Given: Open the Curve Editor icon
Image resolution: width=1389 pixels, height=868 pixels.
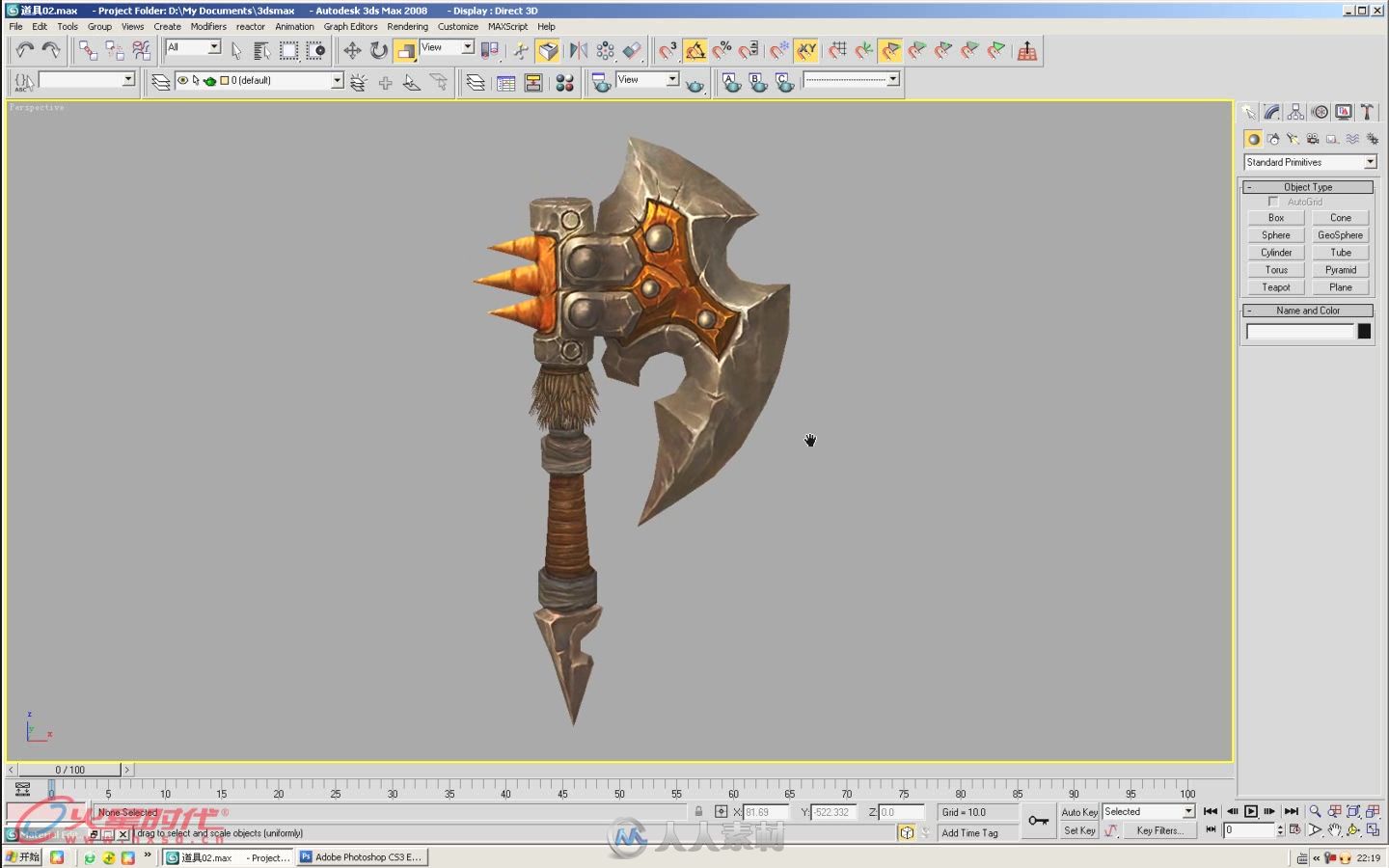Looking at the screenshot, I should (x=506, y=83).
